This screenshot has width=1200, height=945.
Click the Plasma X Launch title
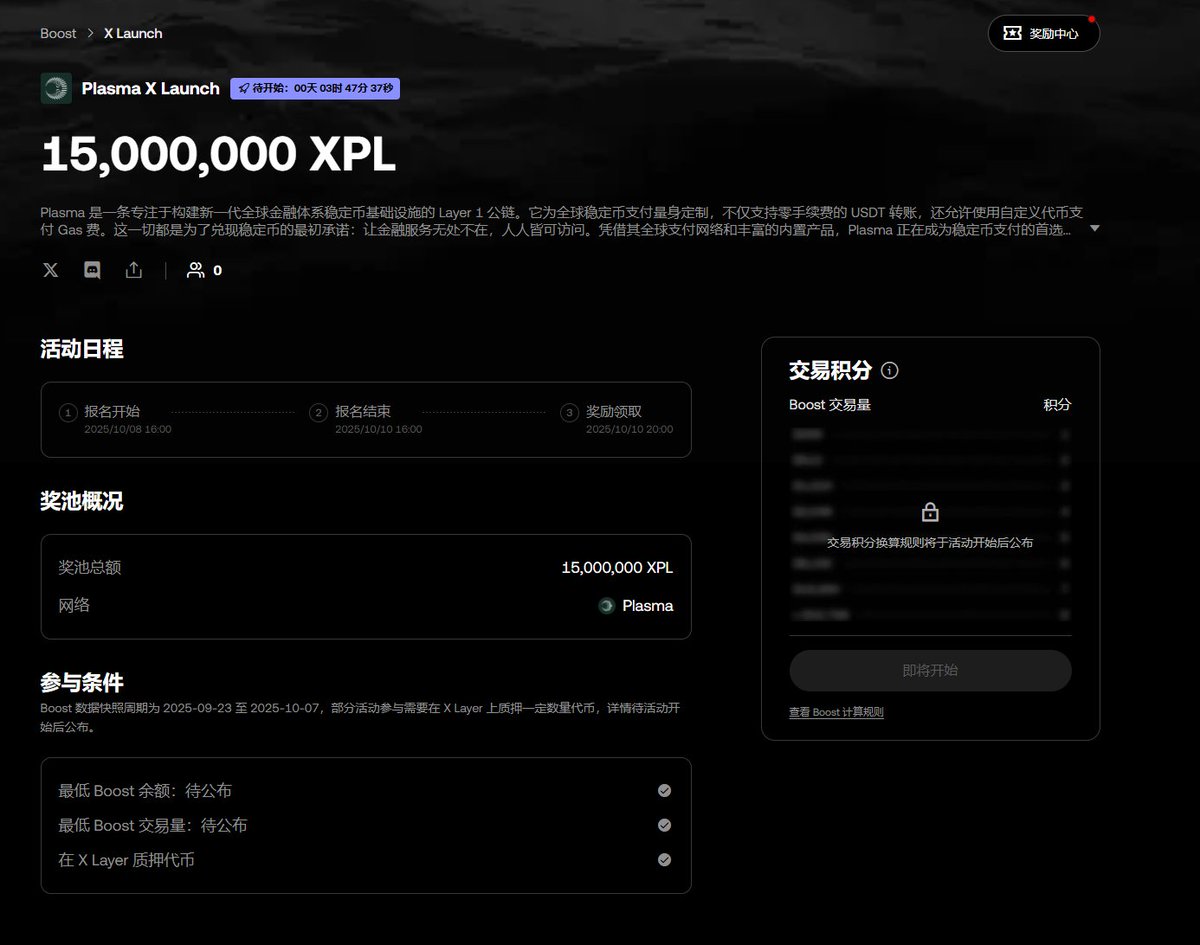click(x=151, y=88)
